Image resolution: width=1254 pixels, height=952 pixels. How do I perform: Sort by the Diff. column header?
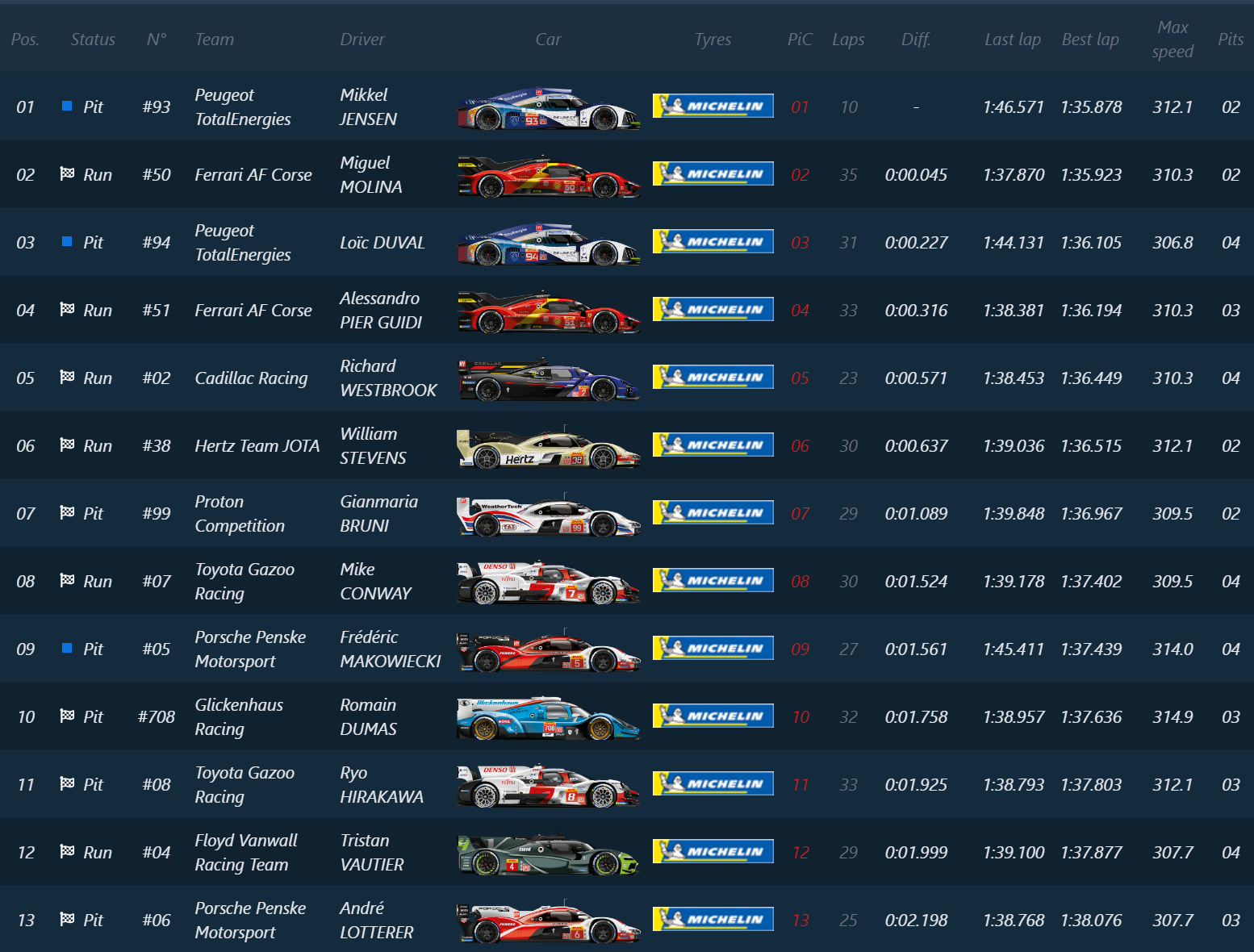(916, 40)
